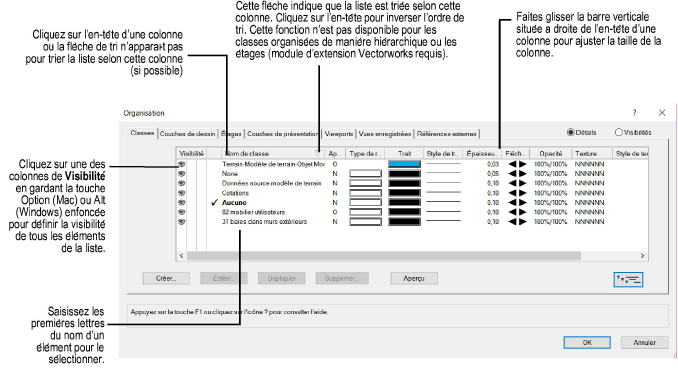
Task: Click eye icon for 82 mobilier utilisateurs
Action: tap(182, 212)
